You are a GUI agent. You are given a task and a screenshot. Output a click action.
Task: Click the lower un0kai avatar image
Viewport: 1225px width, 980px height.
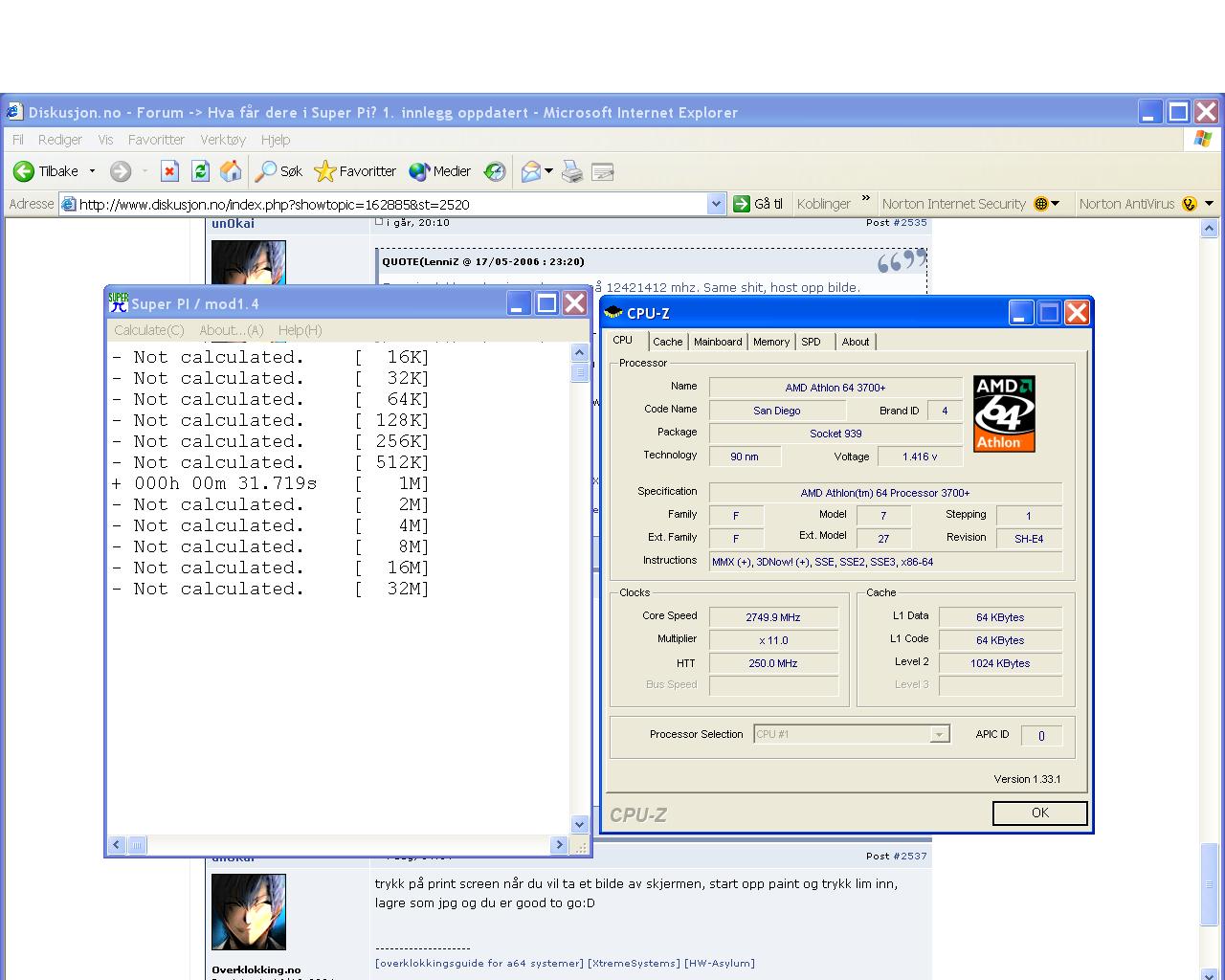249,912
